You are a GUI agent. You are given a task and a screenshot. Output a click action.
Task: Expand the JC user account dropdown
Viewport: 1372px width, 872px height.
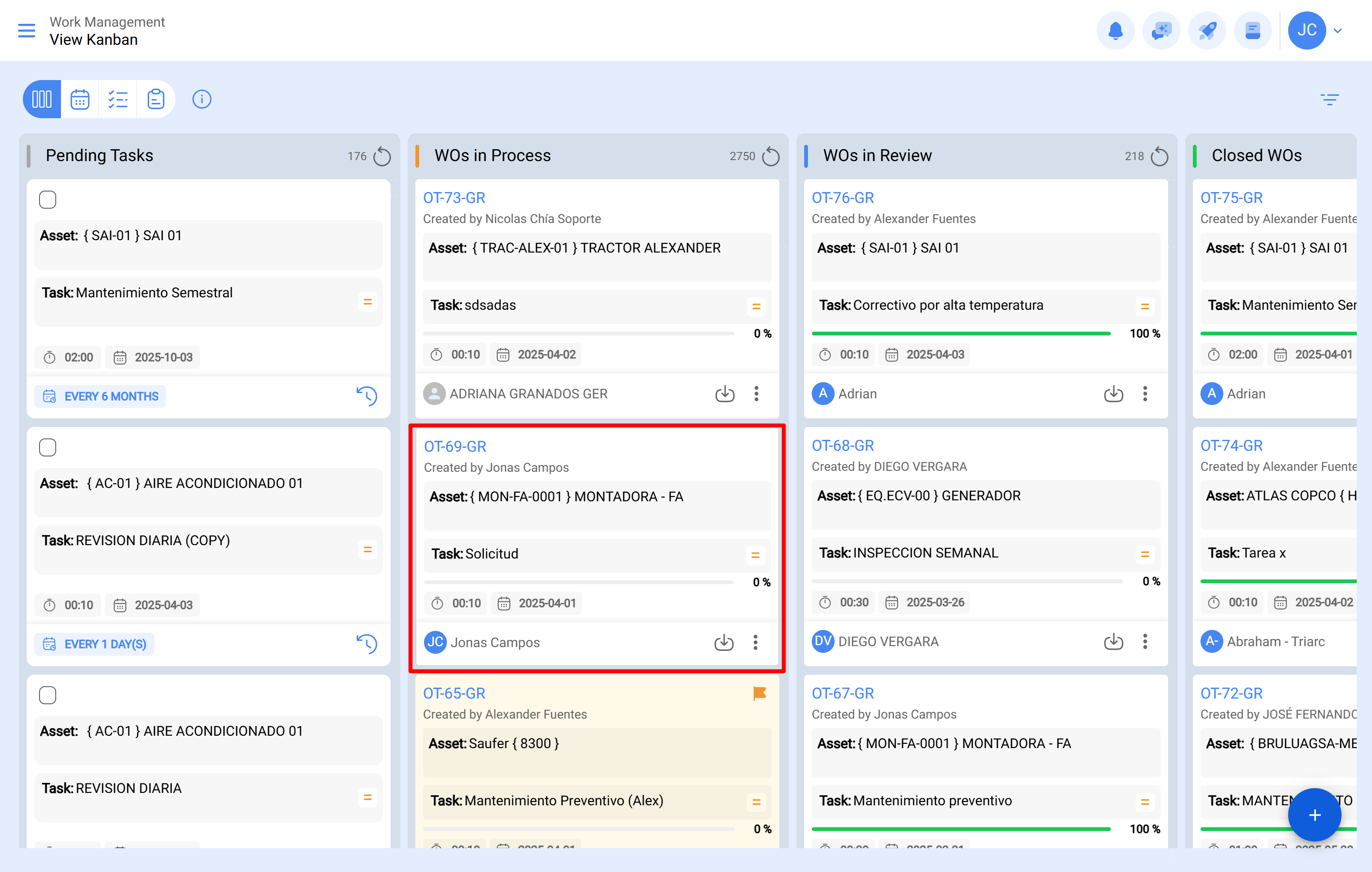[1337, 31]
